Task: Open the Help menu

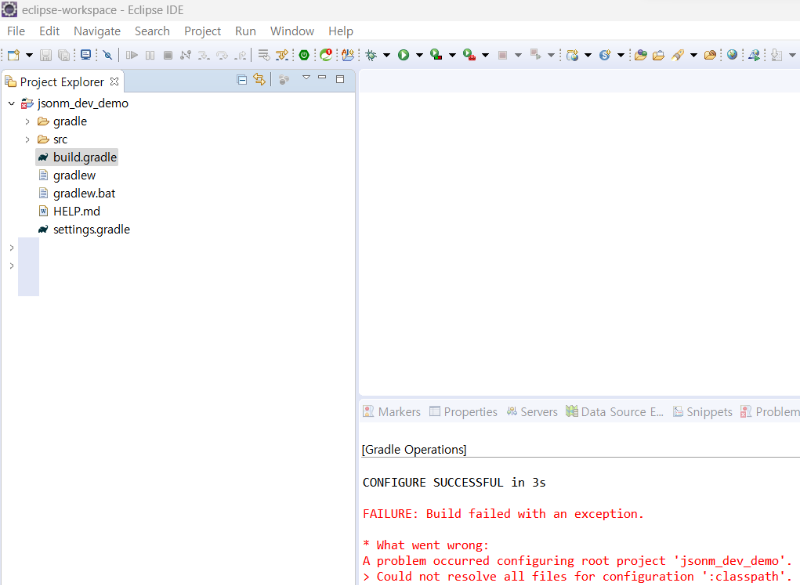Action: (341, 31)
